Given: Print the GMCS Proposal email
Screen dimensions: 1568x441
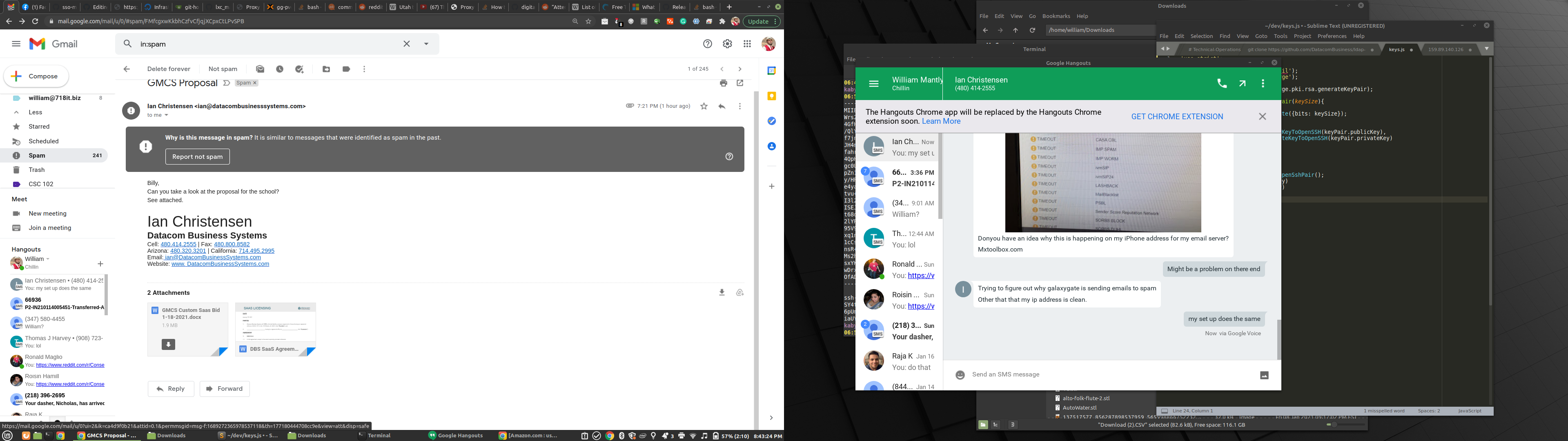Looking at the screenshot, I should pos(723,83).
